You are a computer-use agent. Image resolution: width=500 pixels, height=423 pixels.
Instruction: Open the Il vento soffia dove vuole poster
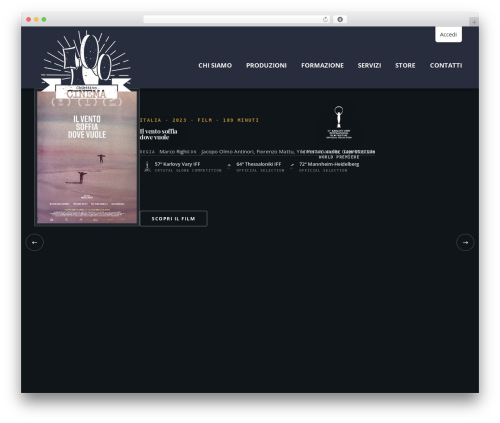pos(87,157)
